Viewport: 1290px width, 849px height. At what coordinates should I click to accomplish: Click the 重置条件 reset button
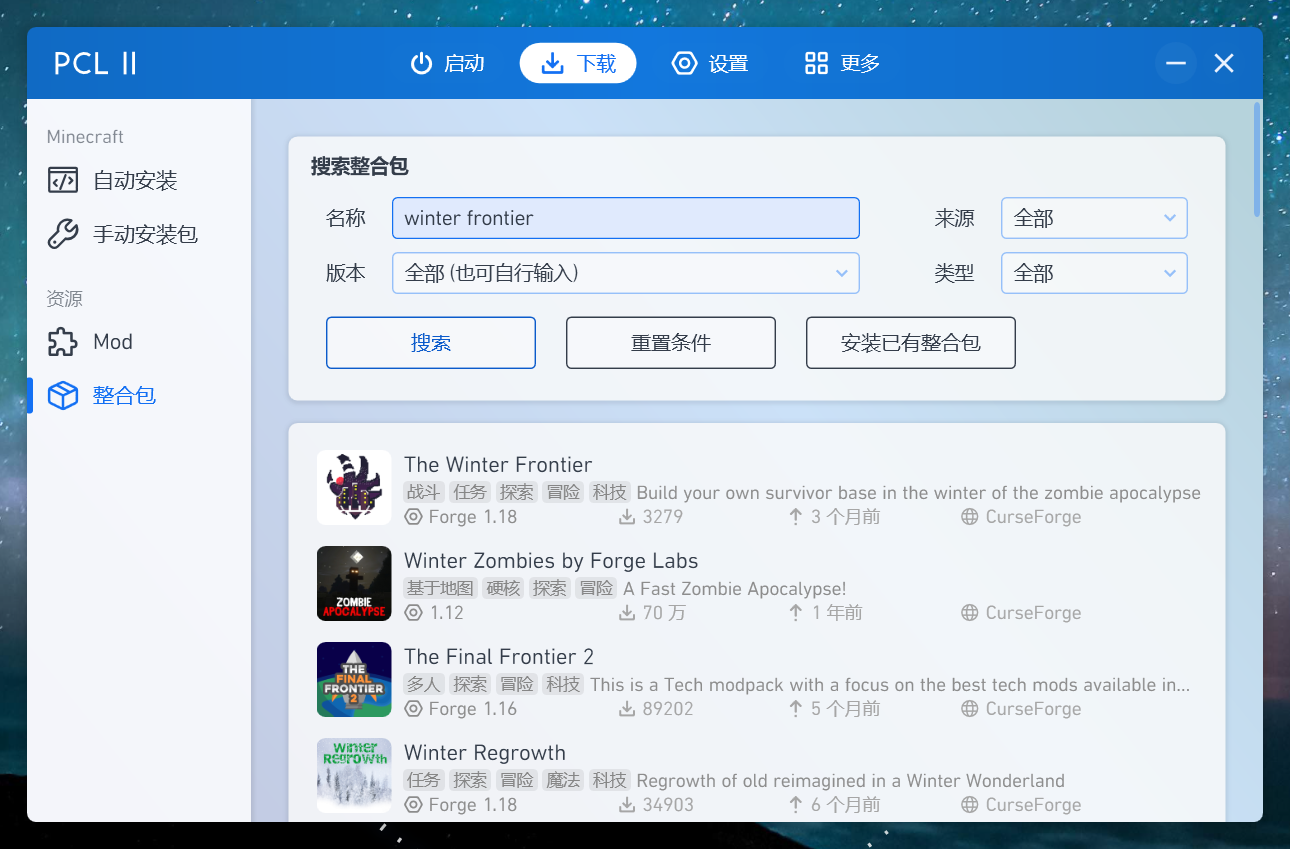coord(671,343)
